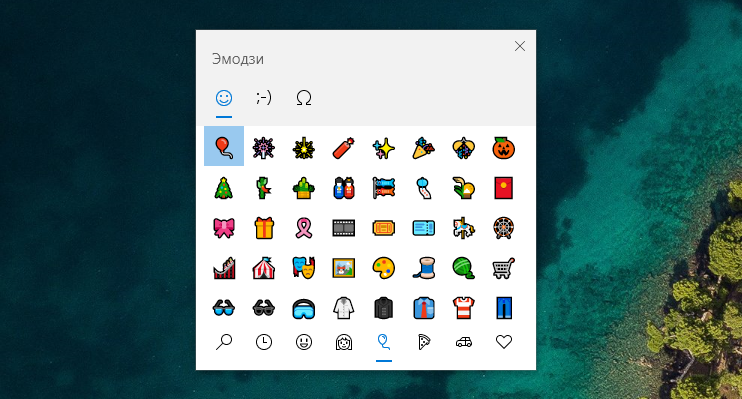Insert the striped t-shirt emoji

[464, 308]
